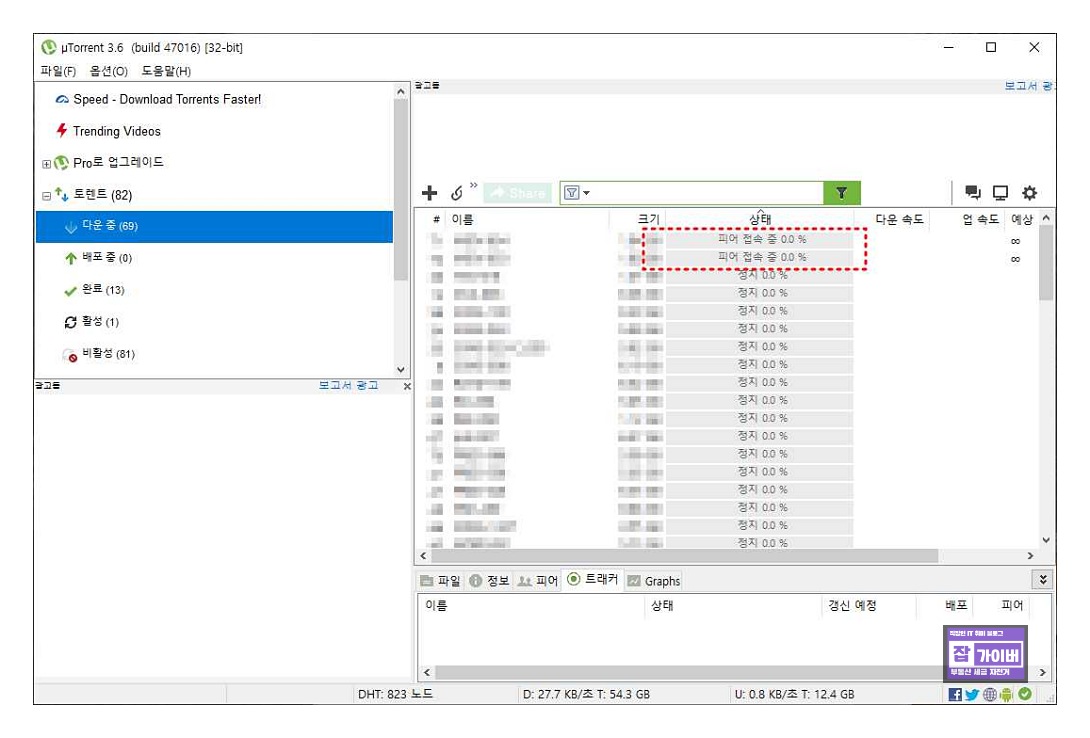This screenshot has height=738, width=1090.
Task: Switch to the 피어 tab
Action: (538, 581)
